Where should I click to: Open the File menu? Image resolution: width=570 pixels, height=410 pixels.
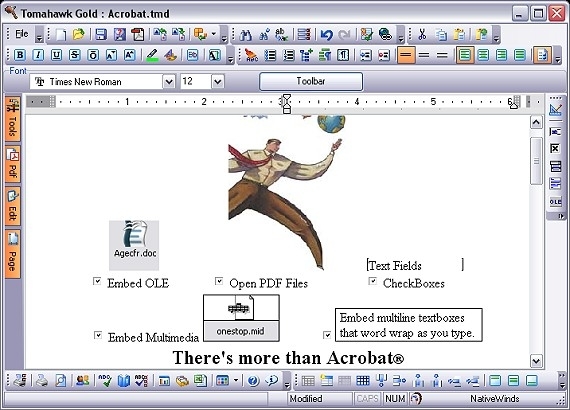coord(22,34)
